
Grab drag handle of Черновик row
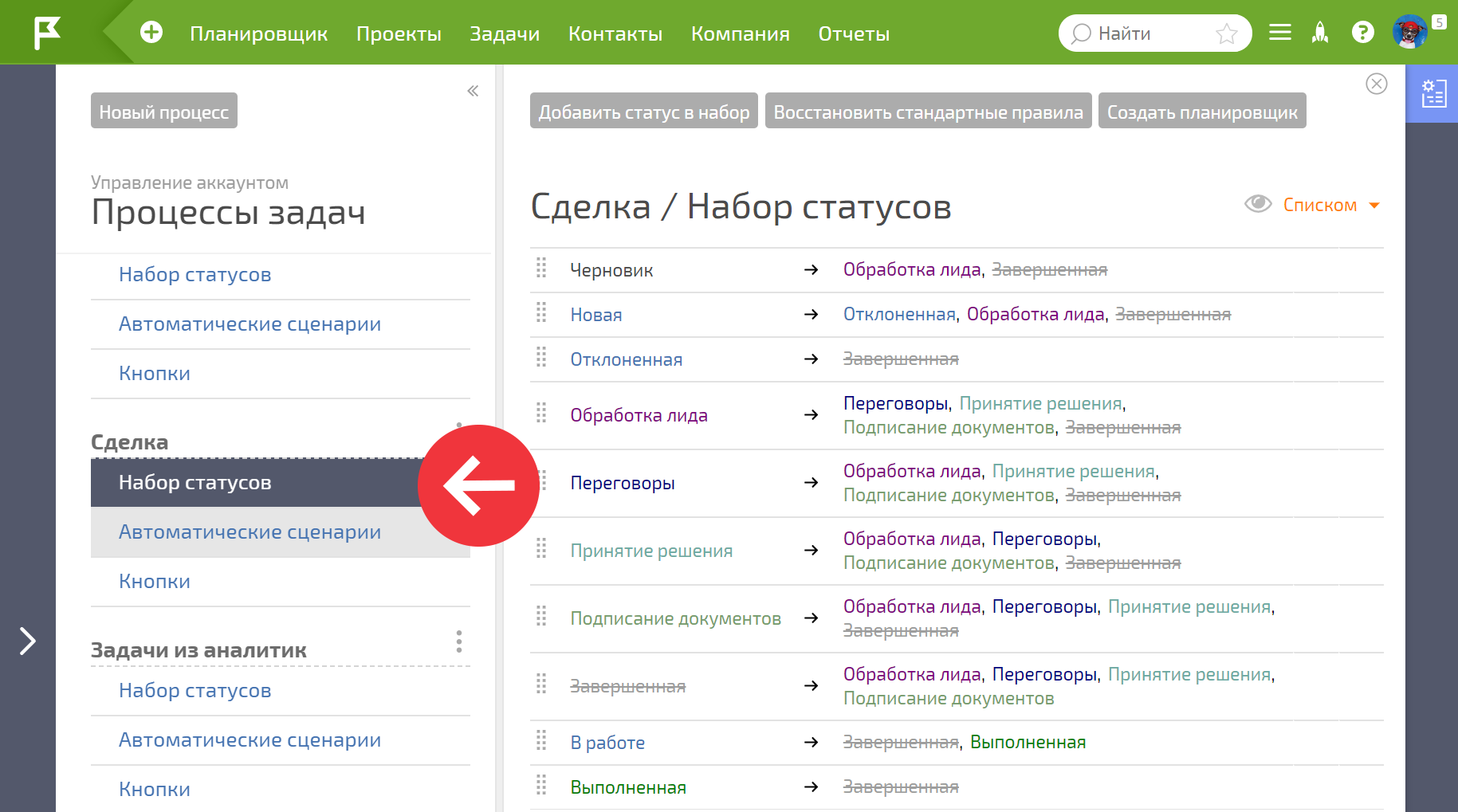click(541, 268)
